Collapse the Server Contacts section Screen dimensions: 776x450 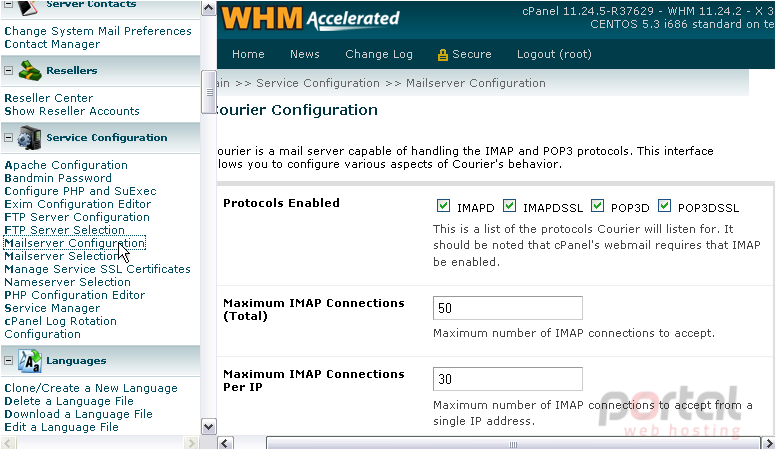click(x=8, y=4)
